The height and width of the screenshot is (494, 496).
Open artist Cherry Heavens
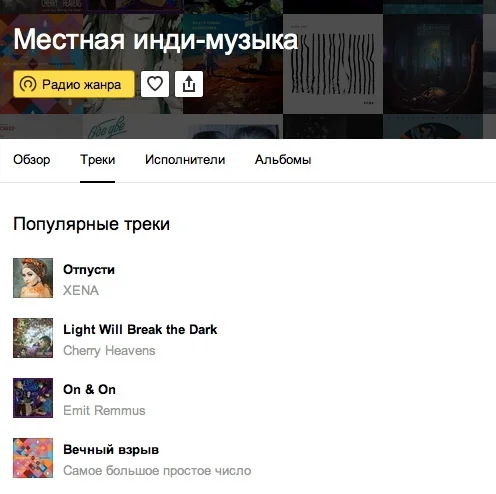point(109,351)
